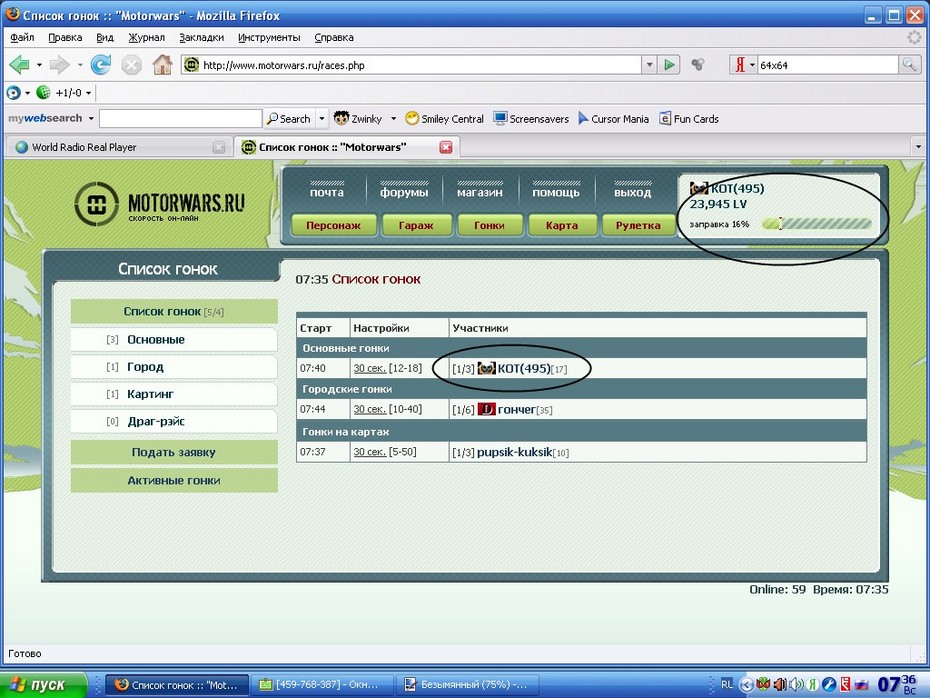Viewport: 930px width, 698px height.
Task: Go to the Home page icon
Action: (162, 65)
